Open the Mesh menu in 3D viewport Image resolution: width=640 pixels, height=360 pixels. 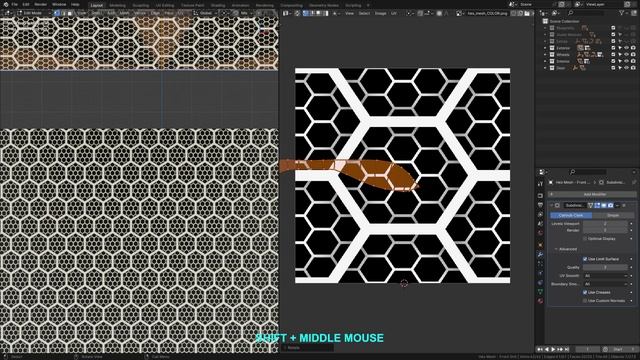124,13
